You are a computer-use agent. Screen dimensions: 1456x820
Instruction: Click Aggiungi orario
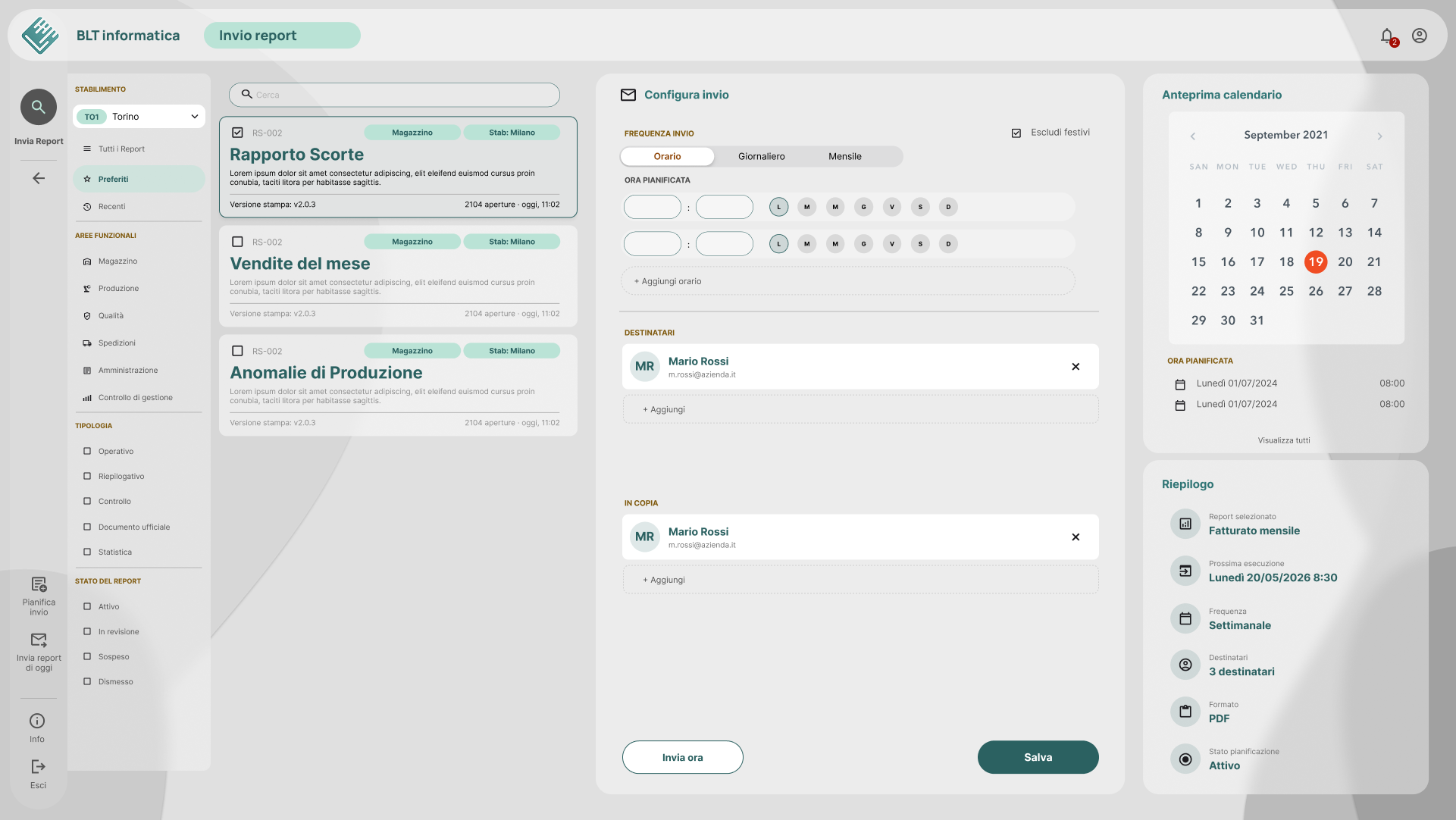(x=847, y=281)
